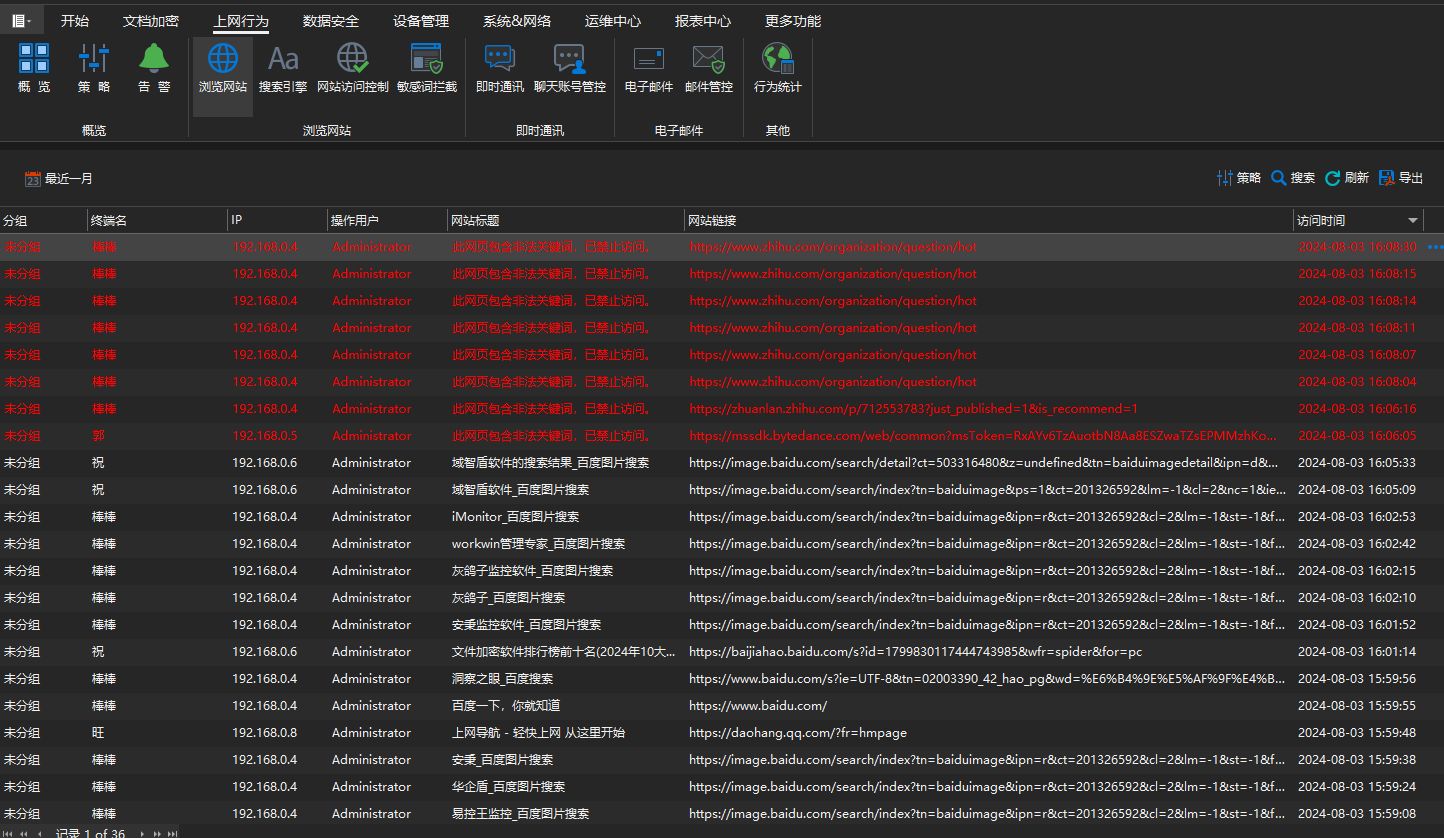
Task: Switch to the 开始 tab
Action: [x=75, y=21]
